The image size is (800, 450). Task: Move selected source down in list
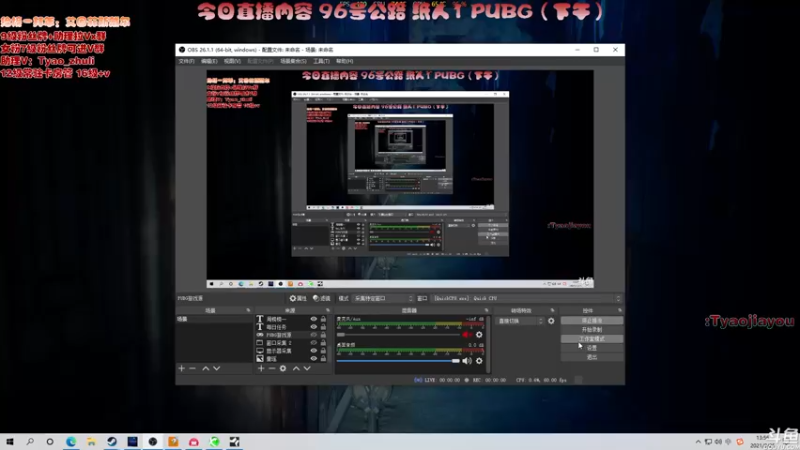coord(307,368)
